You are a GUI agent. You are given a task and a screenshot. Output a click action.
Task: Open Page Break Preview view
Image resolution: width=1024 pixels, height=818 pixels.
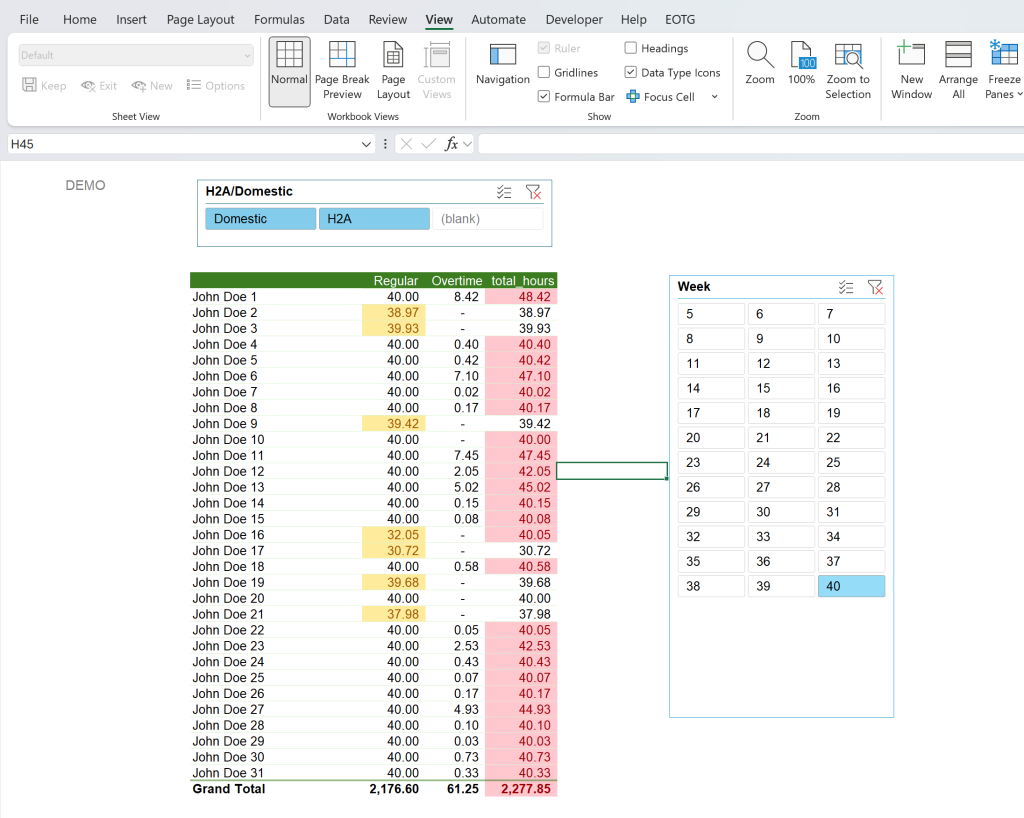pos(342,71)
